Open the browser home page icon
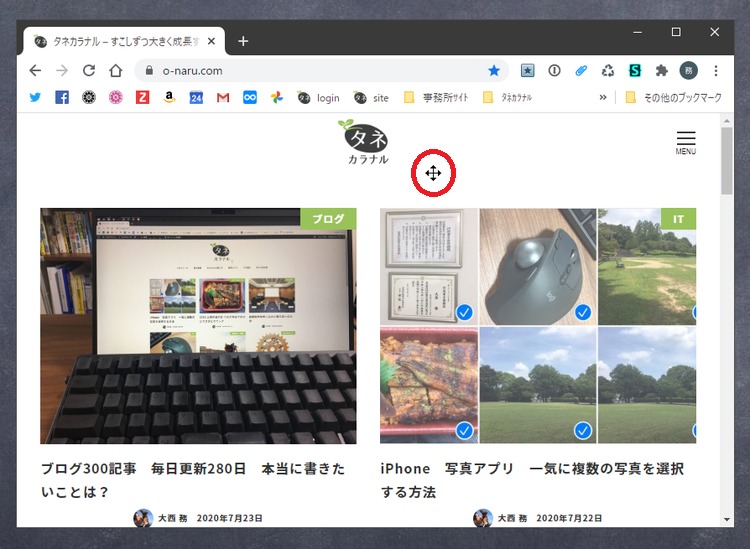The width and height of the screenshot is (750, 549). point(116,71)
